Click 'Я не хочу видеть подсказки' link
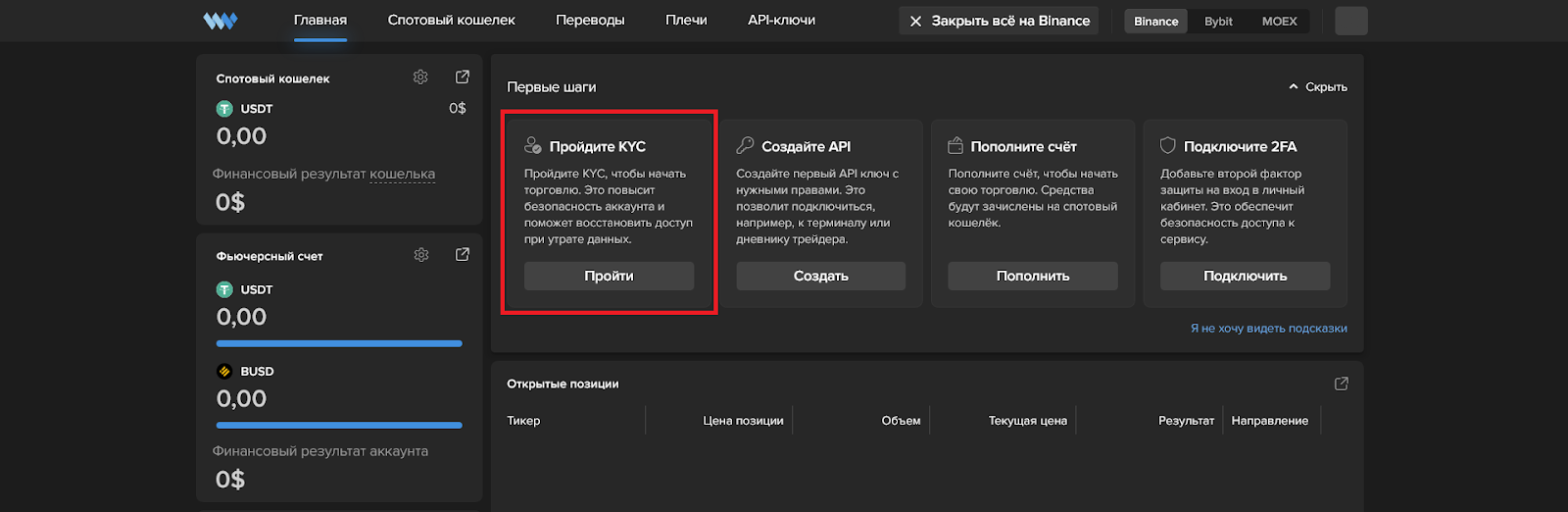This screenshot has height=512, width=1568. coord(1268,329)
